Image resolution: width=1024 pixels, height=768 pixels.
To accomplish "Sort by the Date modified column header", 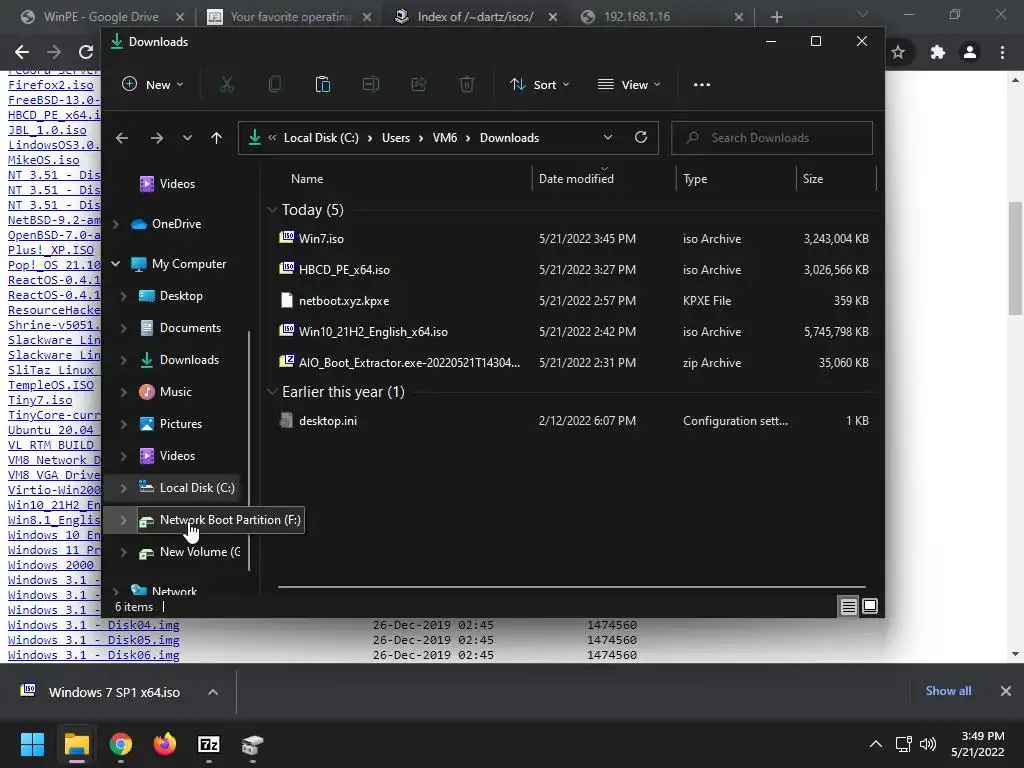I will 576,179.
